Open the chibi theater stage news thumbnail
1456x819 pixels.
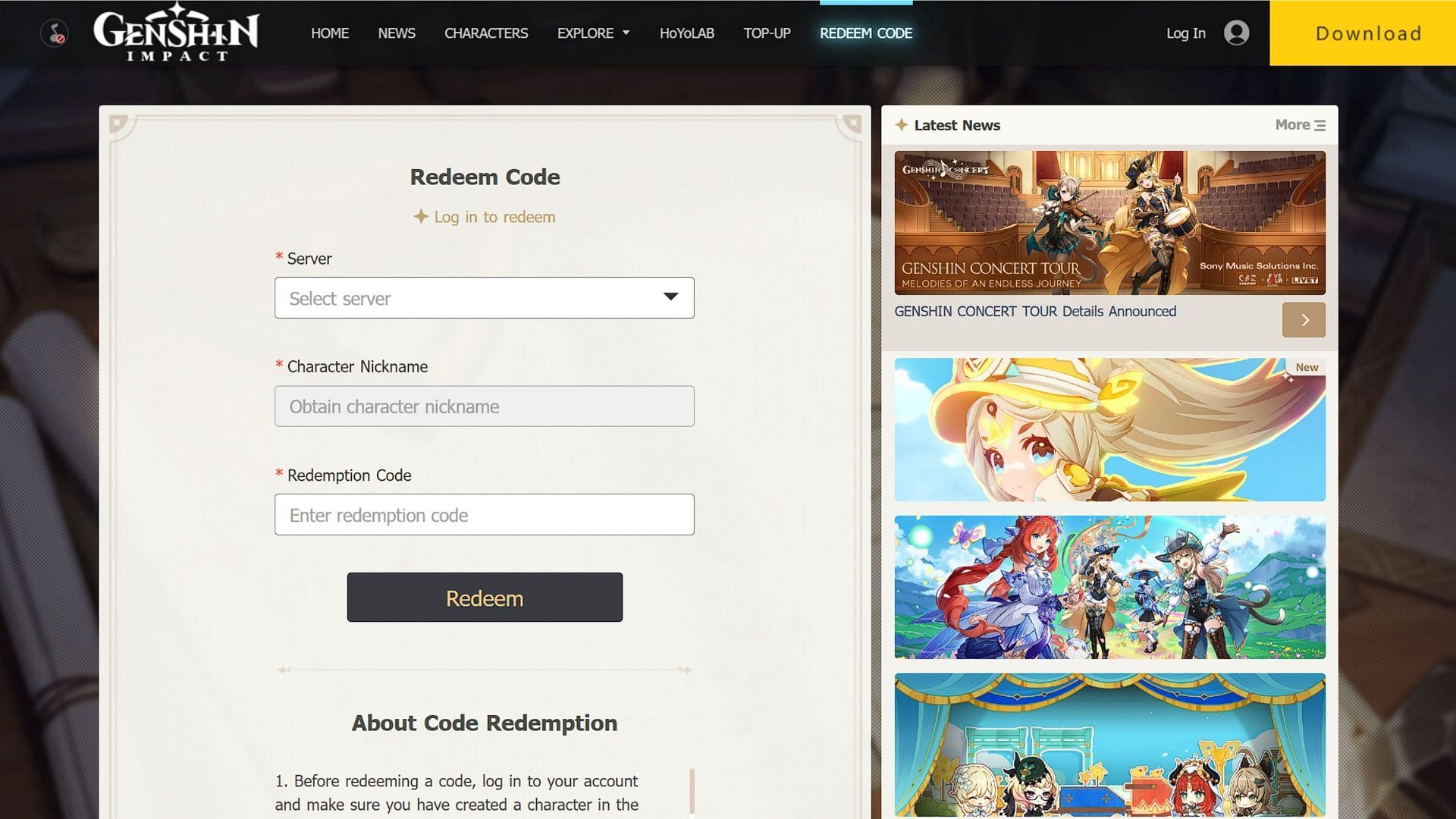pos(1109,745)
